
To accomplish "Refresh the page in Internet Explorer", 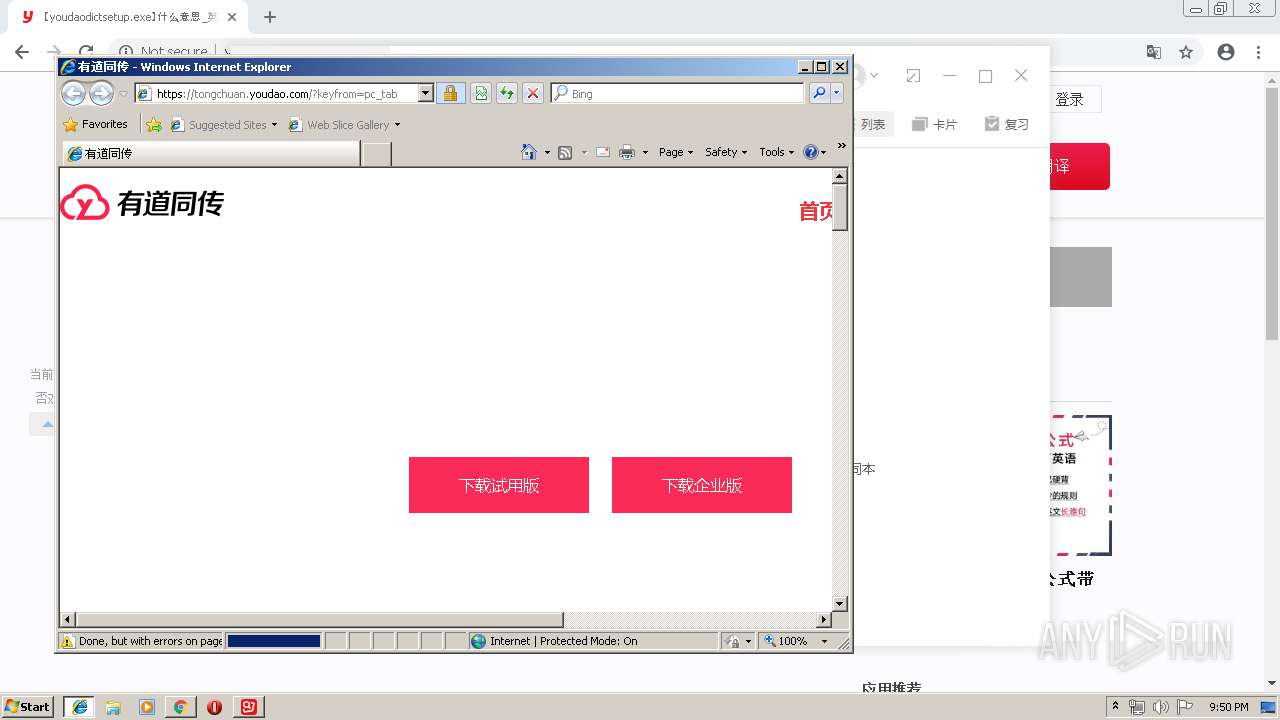I will pos(507,93).
